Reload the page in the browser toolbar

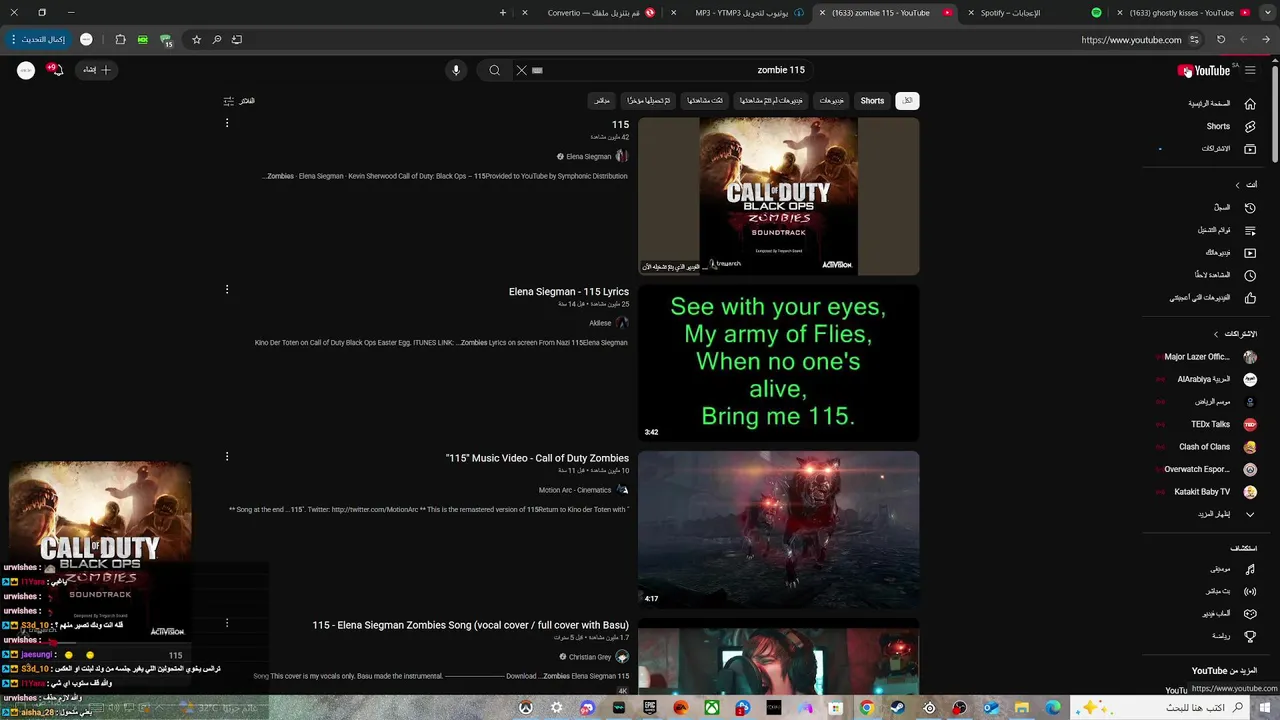click(x=1221, y=40)
